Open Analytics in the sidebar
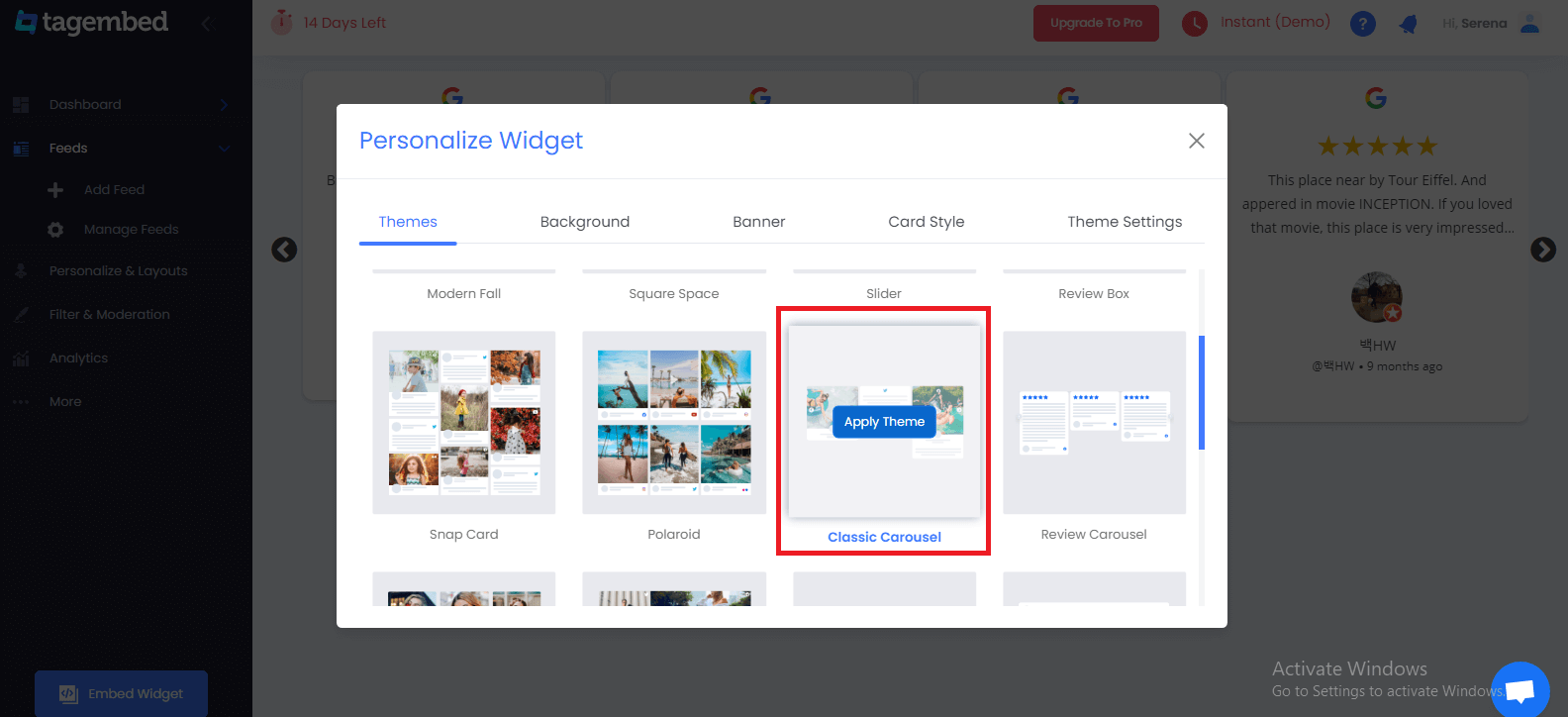This screenshot has width=1568, height=717. (x=78, y=358)
